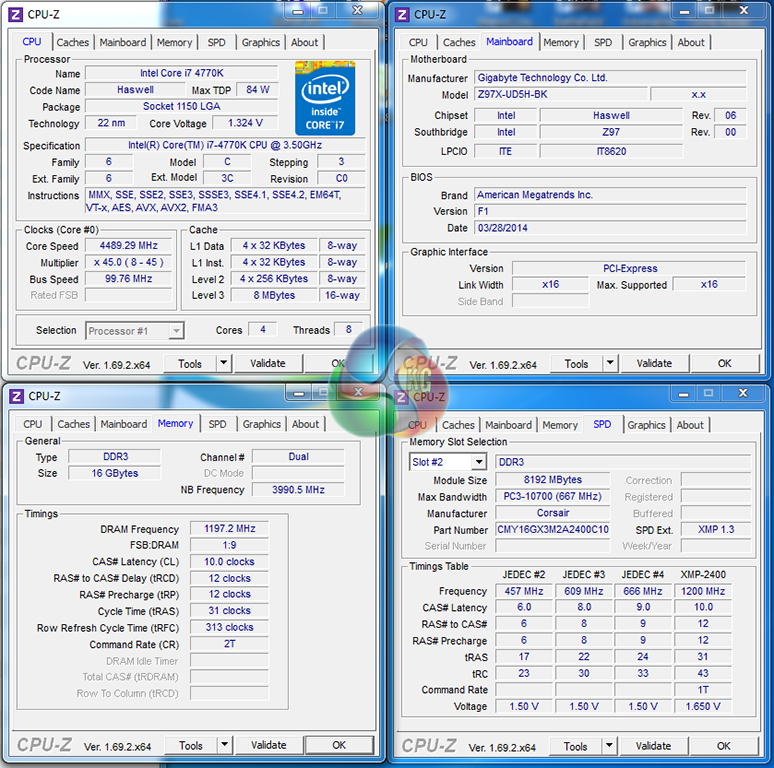
Task: Maximize the window showing the SPD tab
Action: pos(709,395)
